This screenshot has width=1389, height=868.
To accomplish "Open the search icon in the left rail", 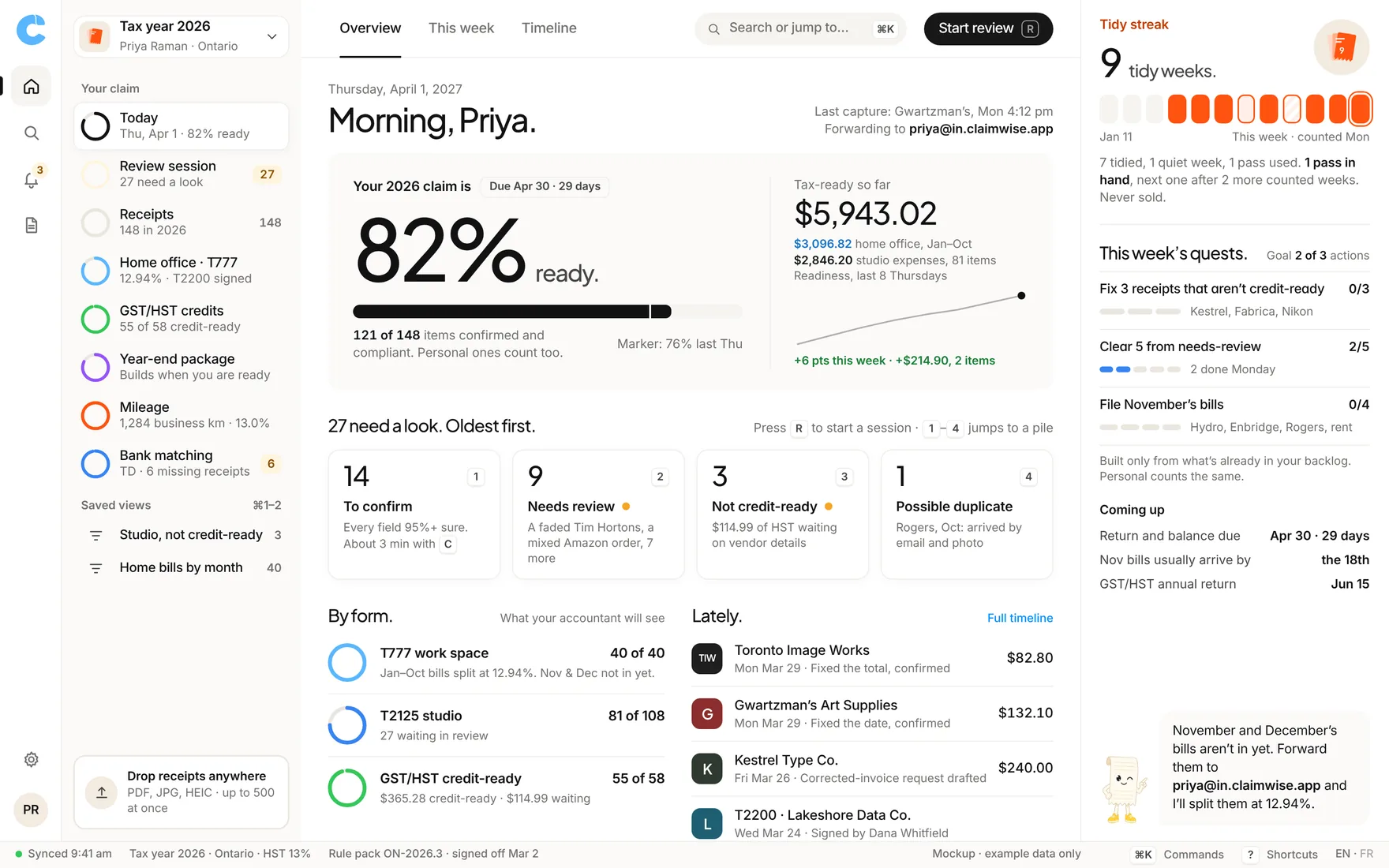I will click(31, 133).
